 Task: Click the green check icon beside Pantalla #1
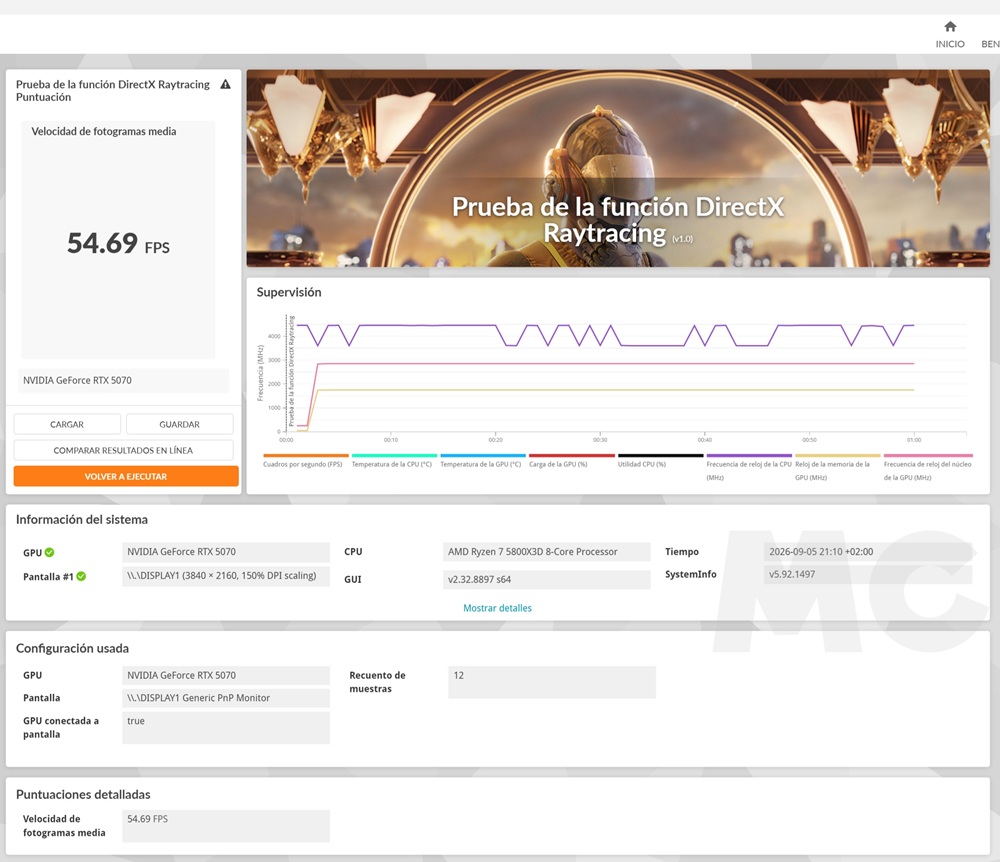point(81,576)
